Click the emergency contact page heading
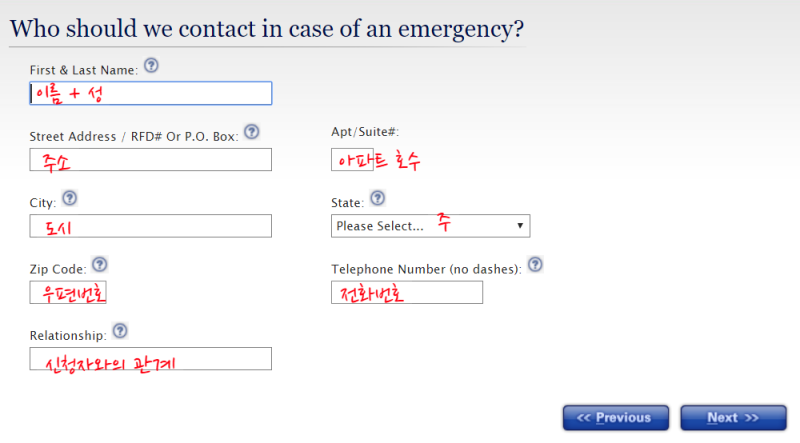This screenshot has width=800, height=443. (x=267, y=29)
